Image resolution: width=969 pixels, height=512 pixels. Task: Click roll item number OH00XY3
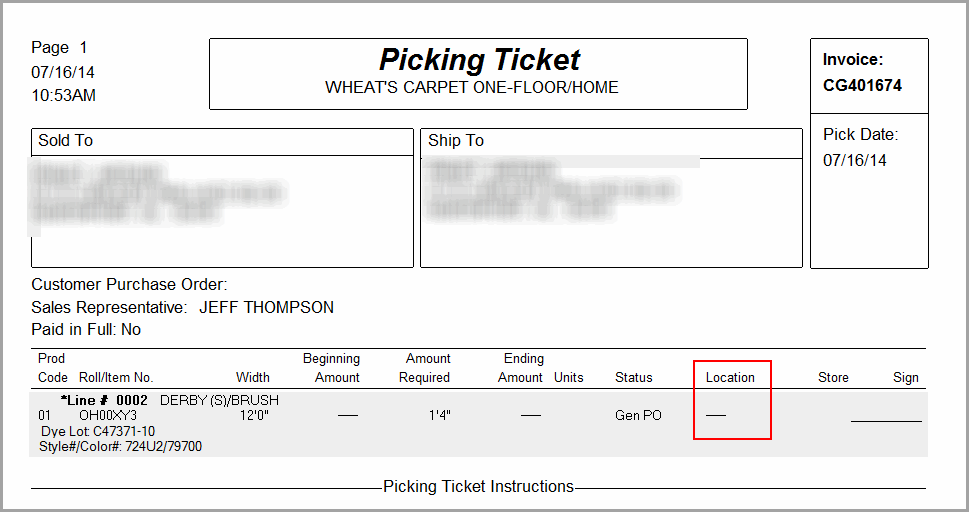(108, 416)
